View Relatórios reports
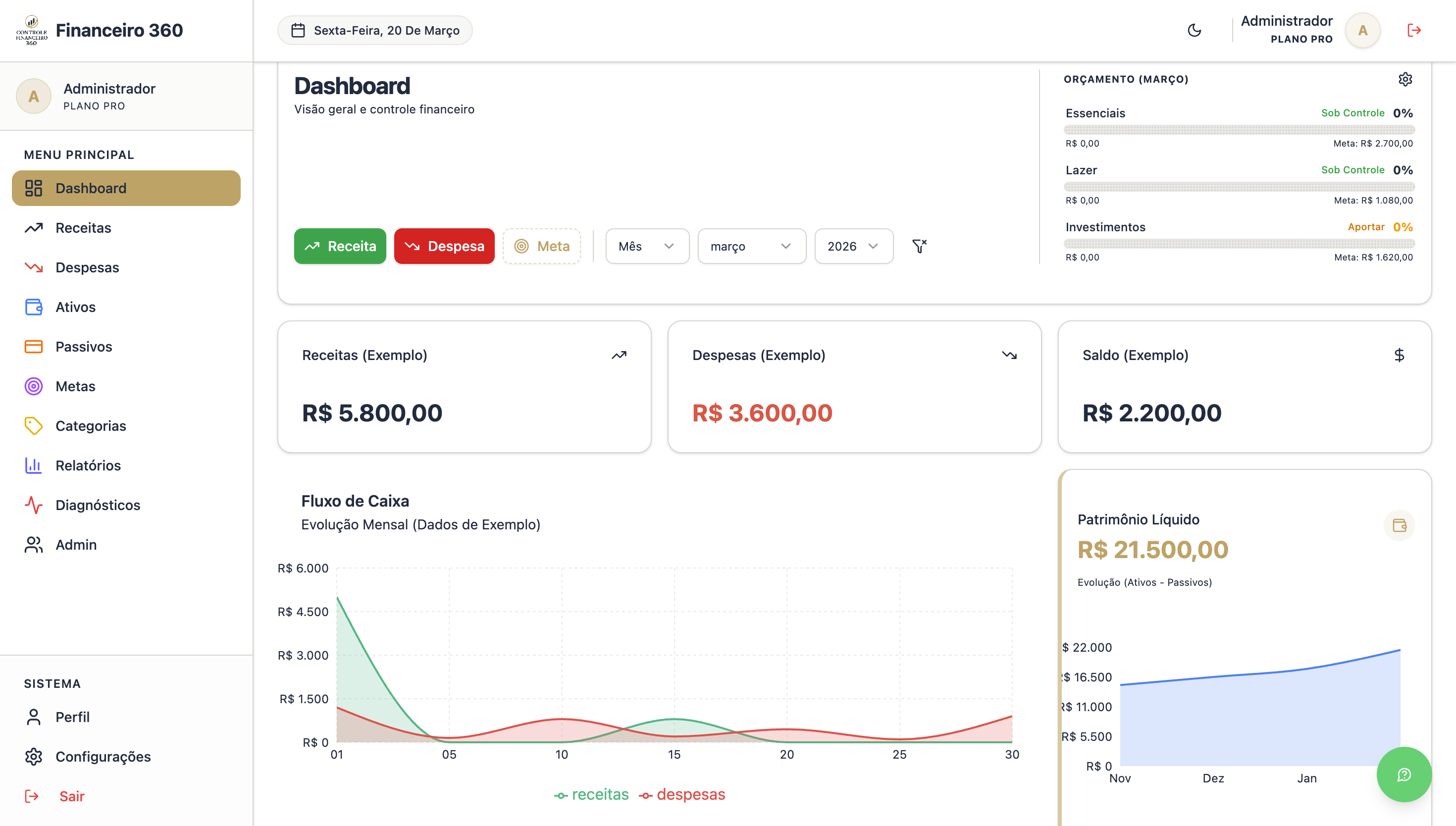Image resolution: width=1456 pixels, height=826 pixels. point(89,465)
